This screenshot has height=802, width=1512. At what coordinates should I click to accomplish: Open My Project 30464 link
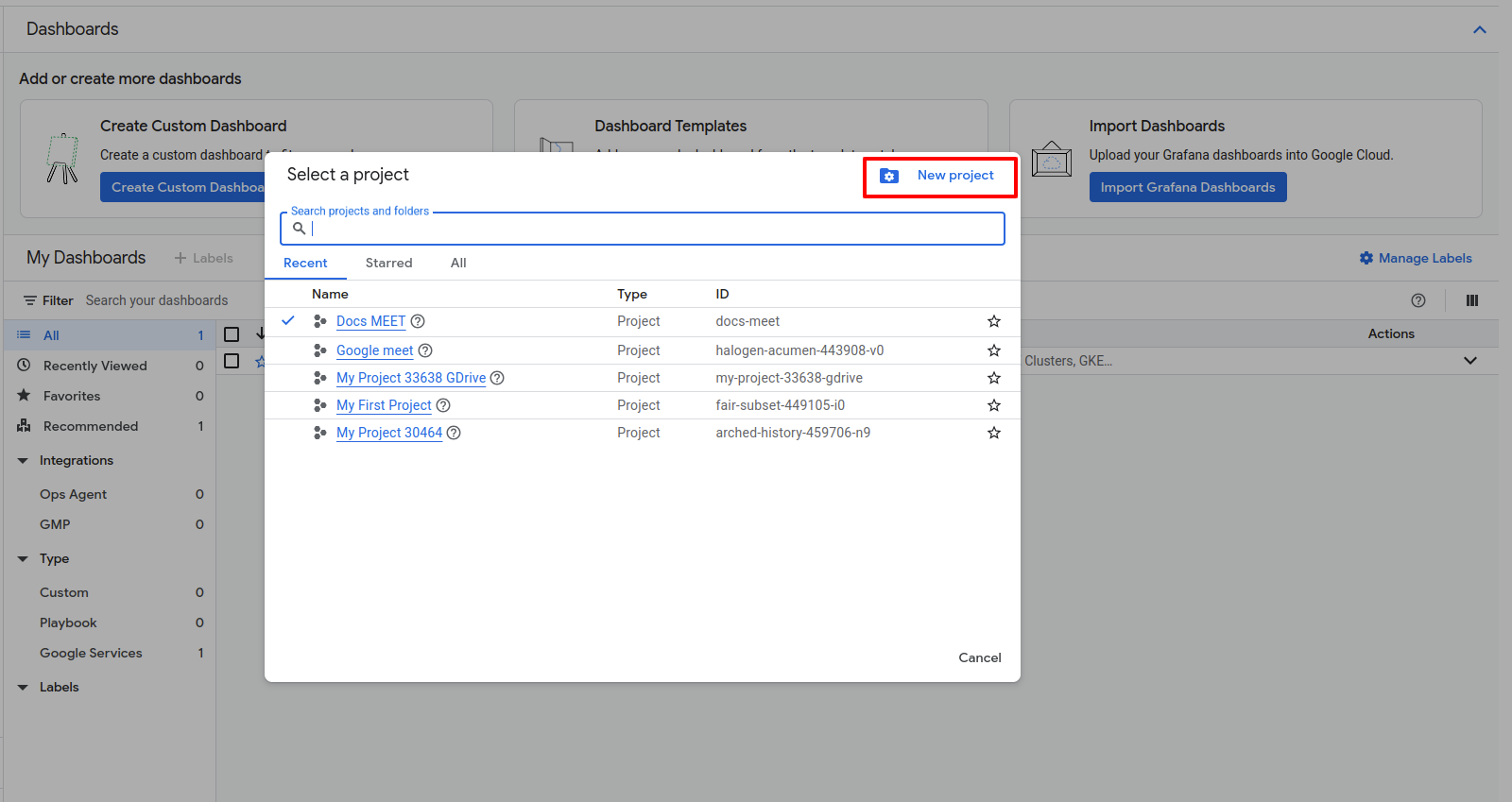pos(389,433)
